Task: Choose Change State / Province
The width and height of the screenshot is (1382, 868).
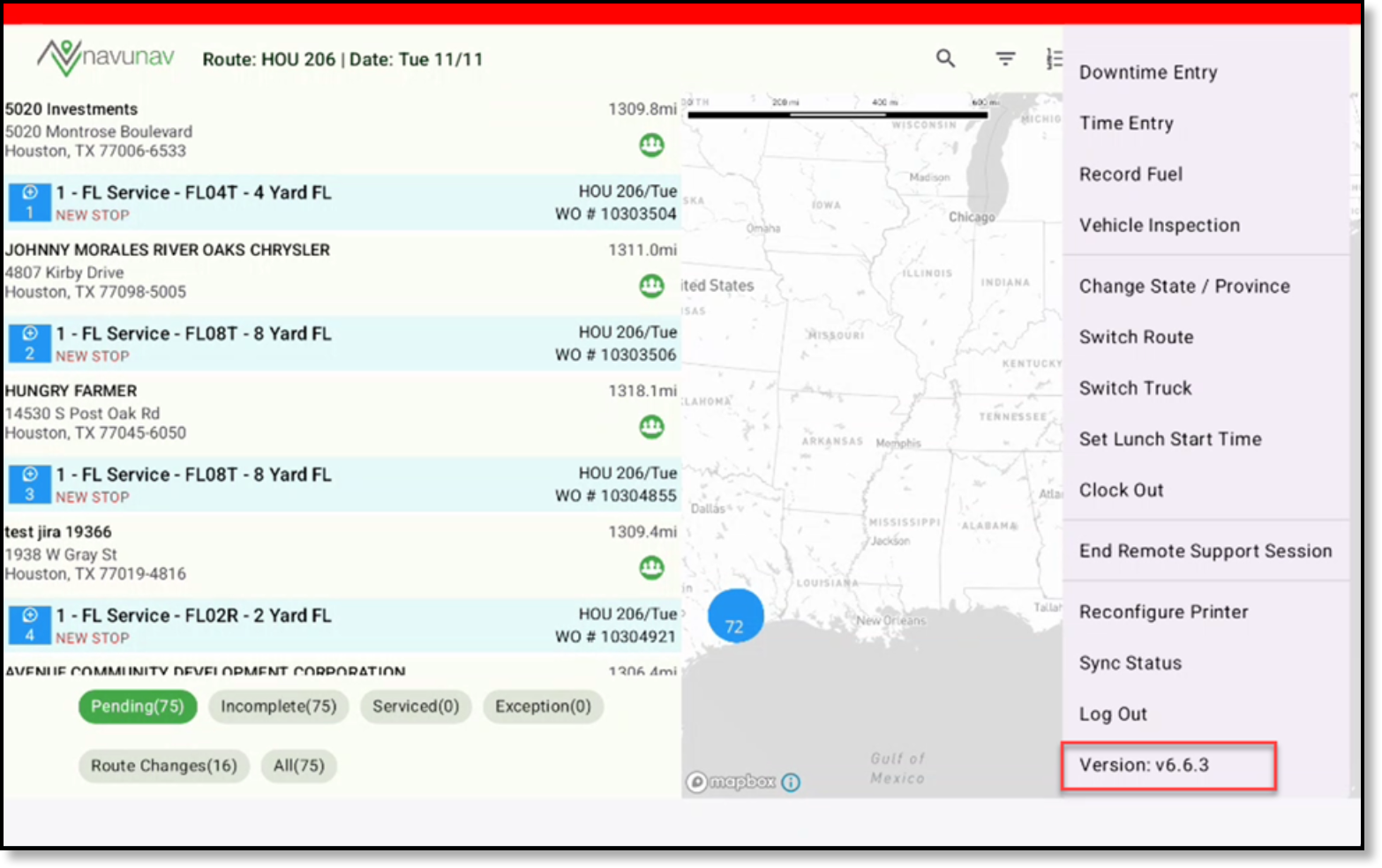Action: [x=1184, y=287]
